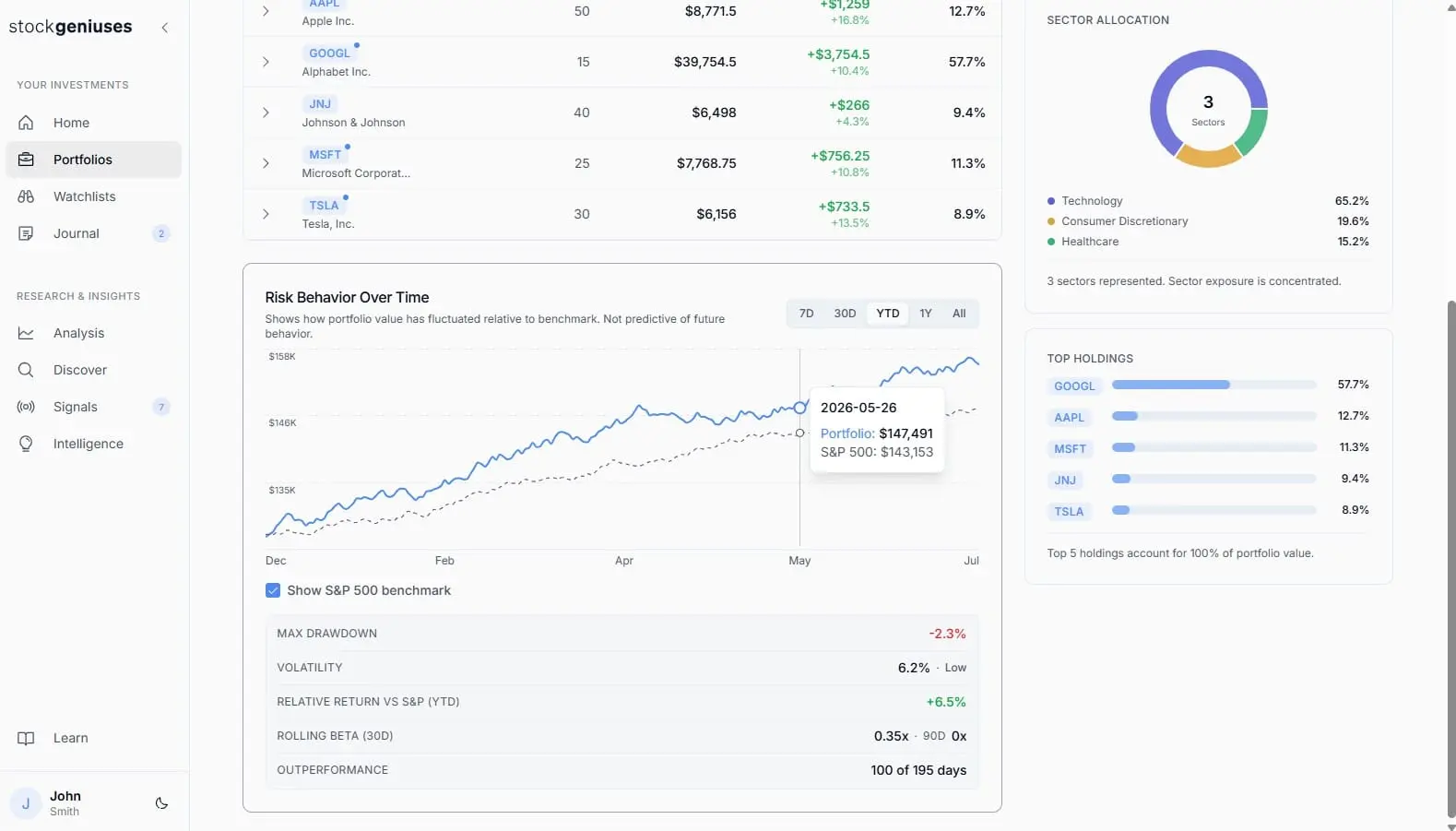Click the JNJ ticker tag in holdings table
This screenshot has height=831, width=1456.
click(320, 104)
